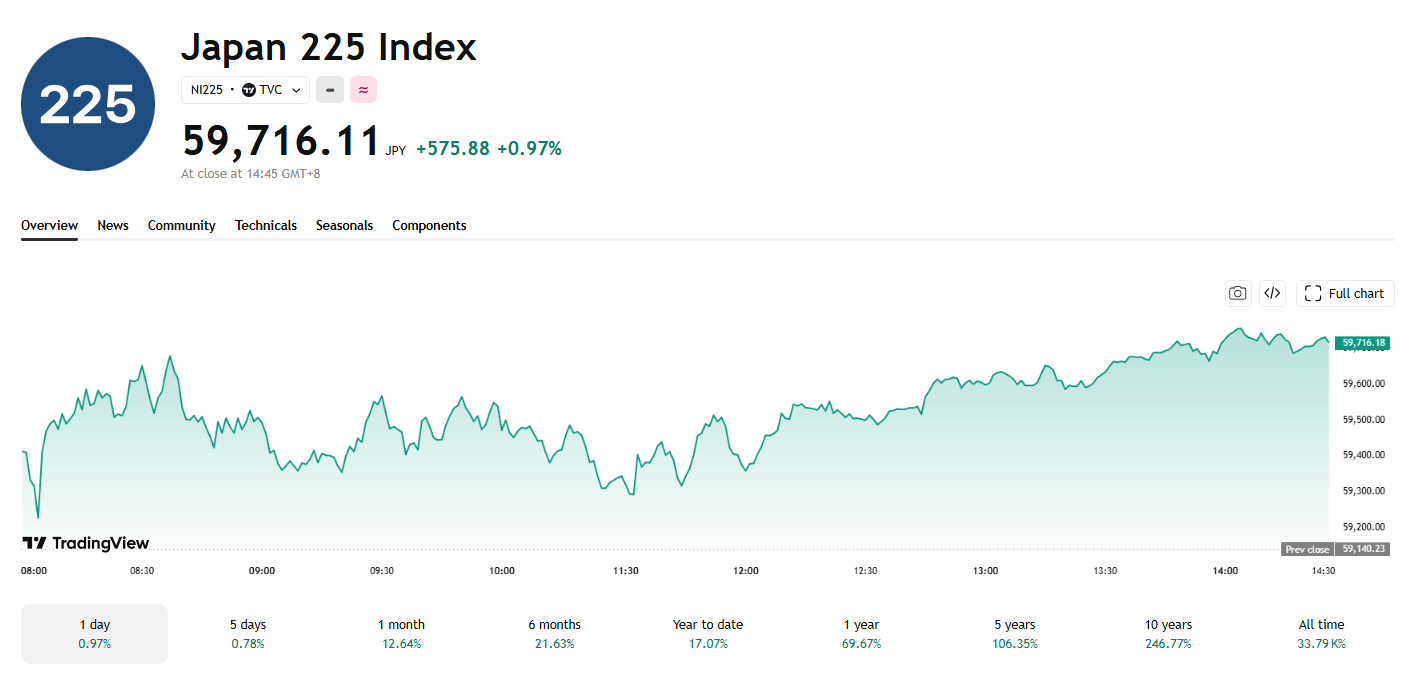The height and width of the screenshot is (676, 1416).
Task: Expand the NI225 TVC symbol dropdown
Action: (245, 90)
